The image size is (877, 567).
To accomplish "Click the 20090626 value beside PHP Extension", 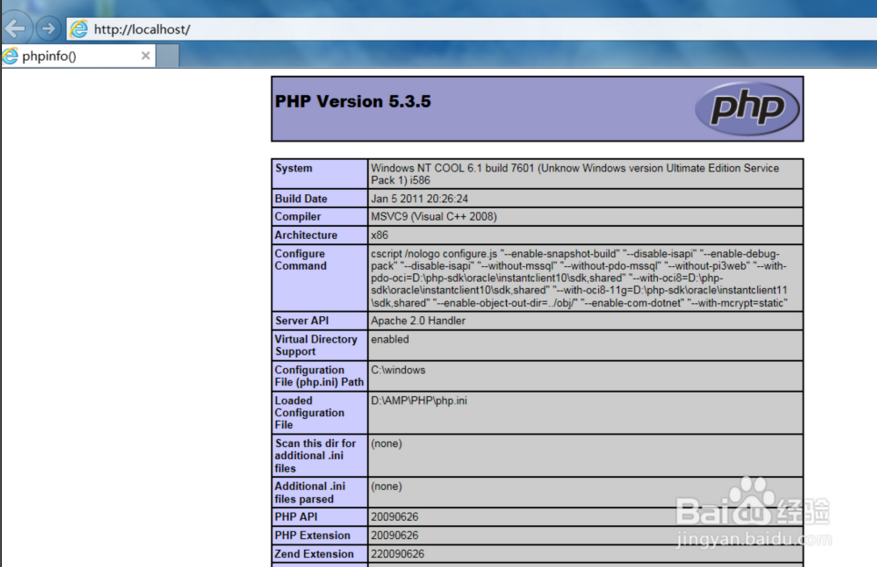I will pyautogui.click(x=395, y=535).
